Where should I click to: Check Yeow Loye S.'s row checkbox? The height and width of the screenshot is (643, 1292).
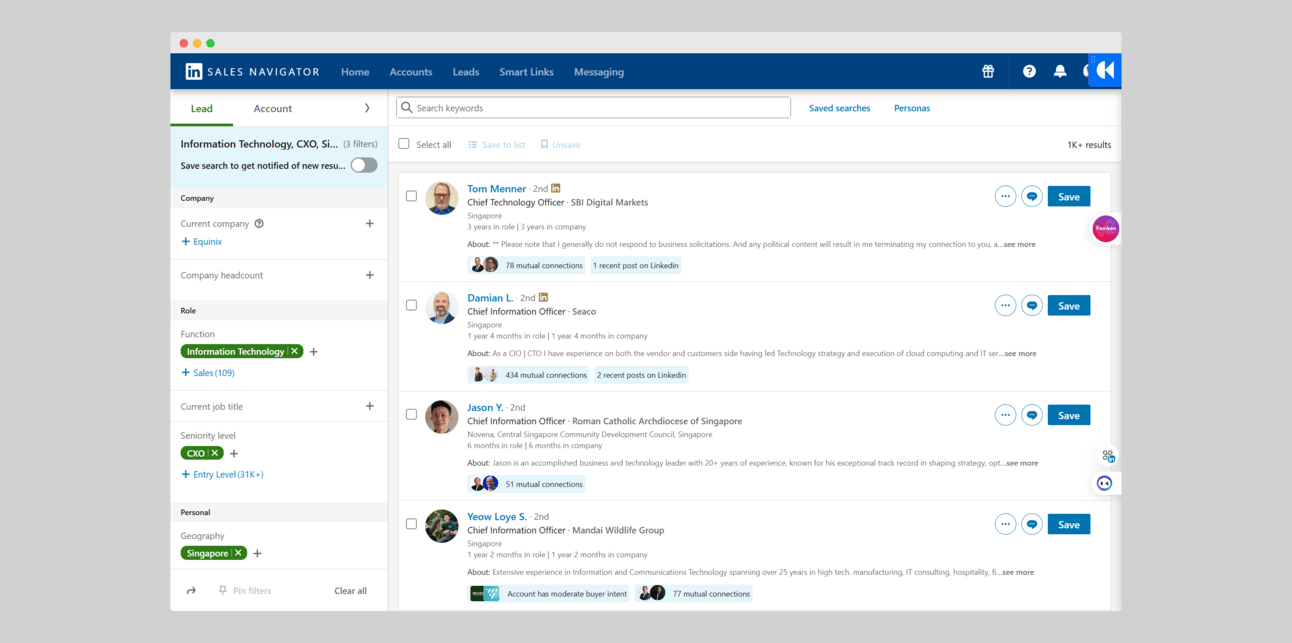[411, 524]
